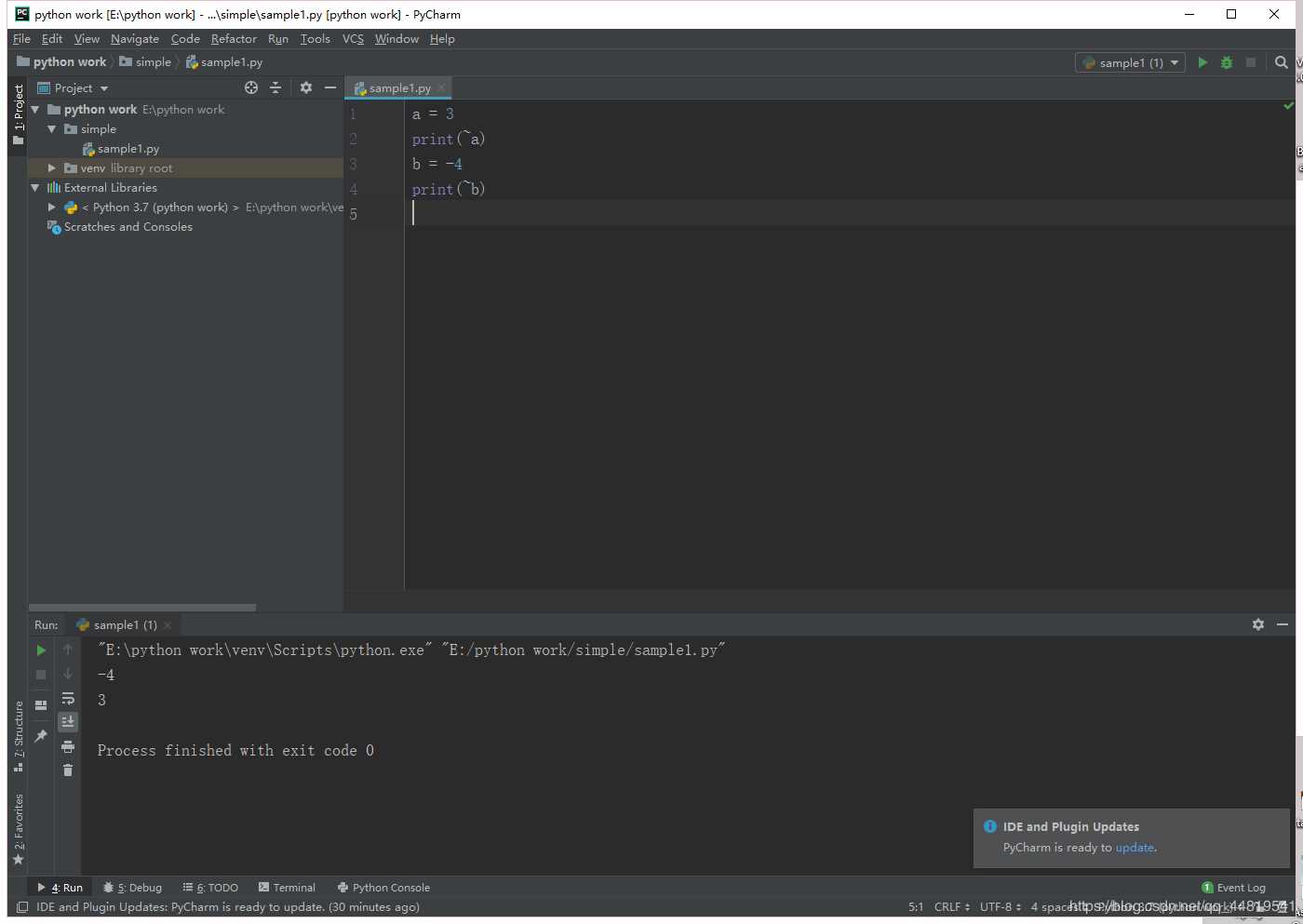This screenshot has height=924, width=1303.
Task: Click the stop button in the top toolbar
Action: click(x=1251, y=62)
